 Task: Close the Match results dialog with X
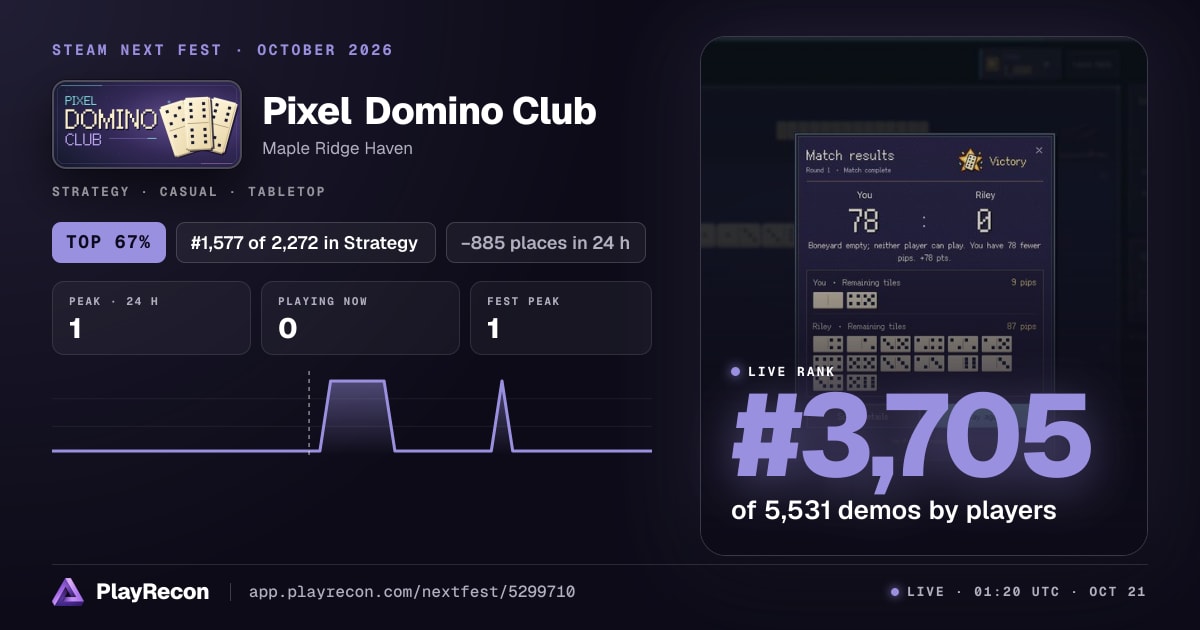pos(1038,150)
